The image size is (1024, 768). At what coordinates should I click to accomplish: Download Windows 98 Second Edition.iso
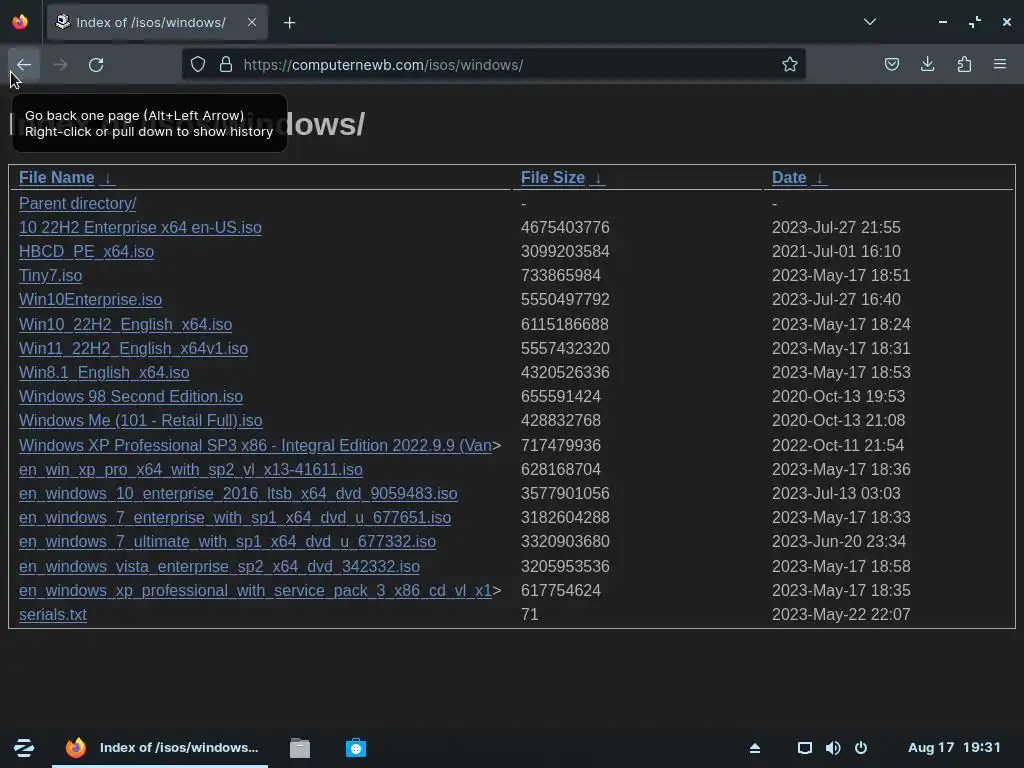click(131, 396)
